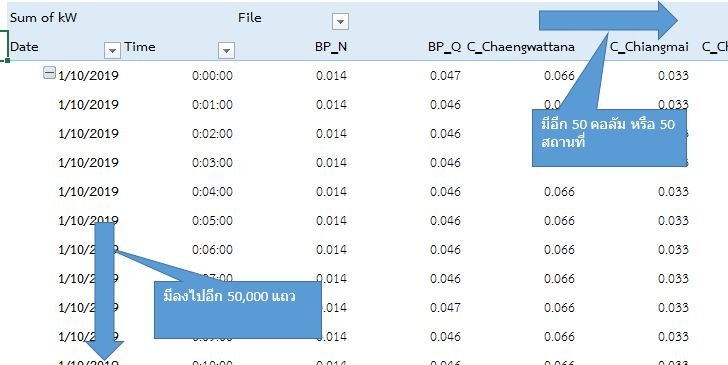
Task: Select the 1/10/2019 date in the 0:01:00 row
Action: coord(88,104)
